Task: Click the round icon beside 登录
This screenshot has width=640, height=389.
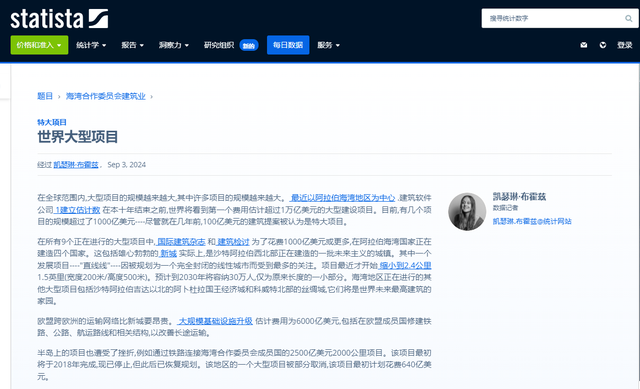Action: (603, 45)
